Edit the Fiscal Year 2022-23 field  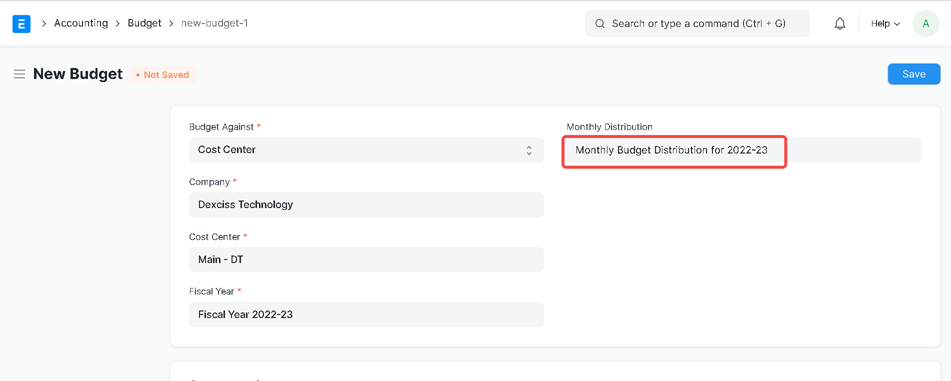[366, 315]
